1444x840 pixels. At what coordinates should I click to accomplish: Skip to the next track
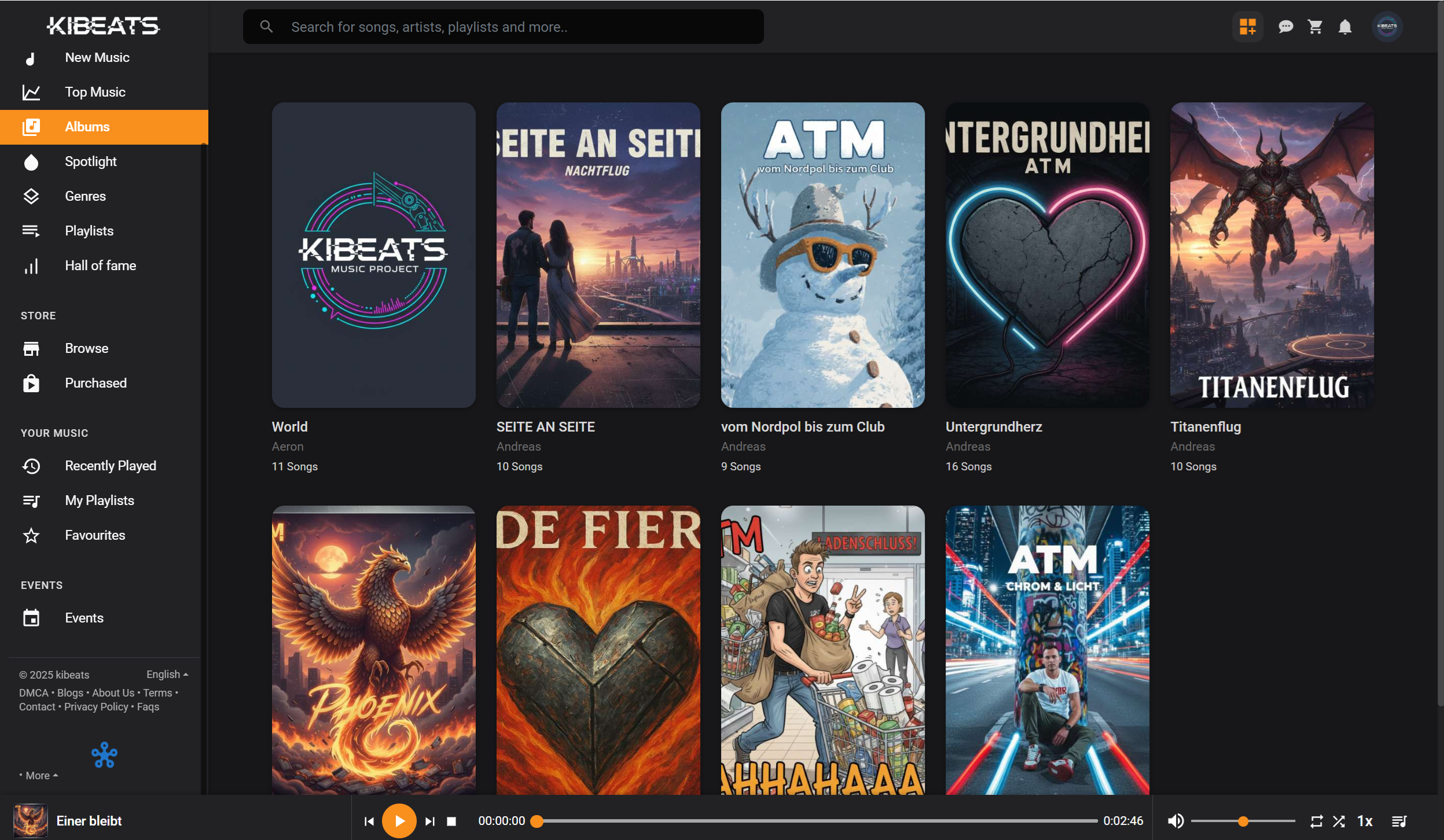pyautogui.click(x=430, y=821)
